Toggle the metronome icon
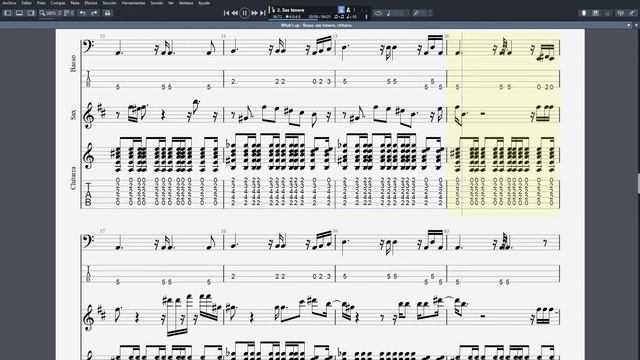The width and height of the screenshot is (640, 360). pyautogui.click(x=348, y=10)
